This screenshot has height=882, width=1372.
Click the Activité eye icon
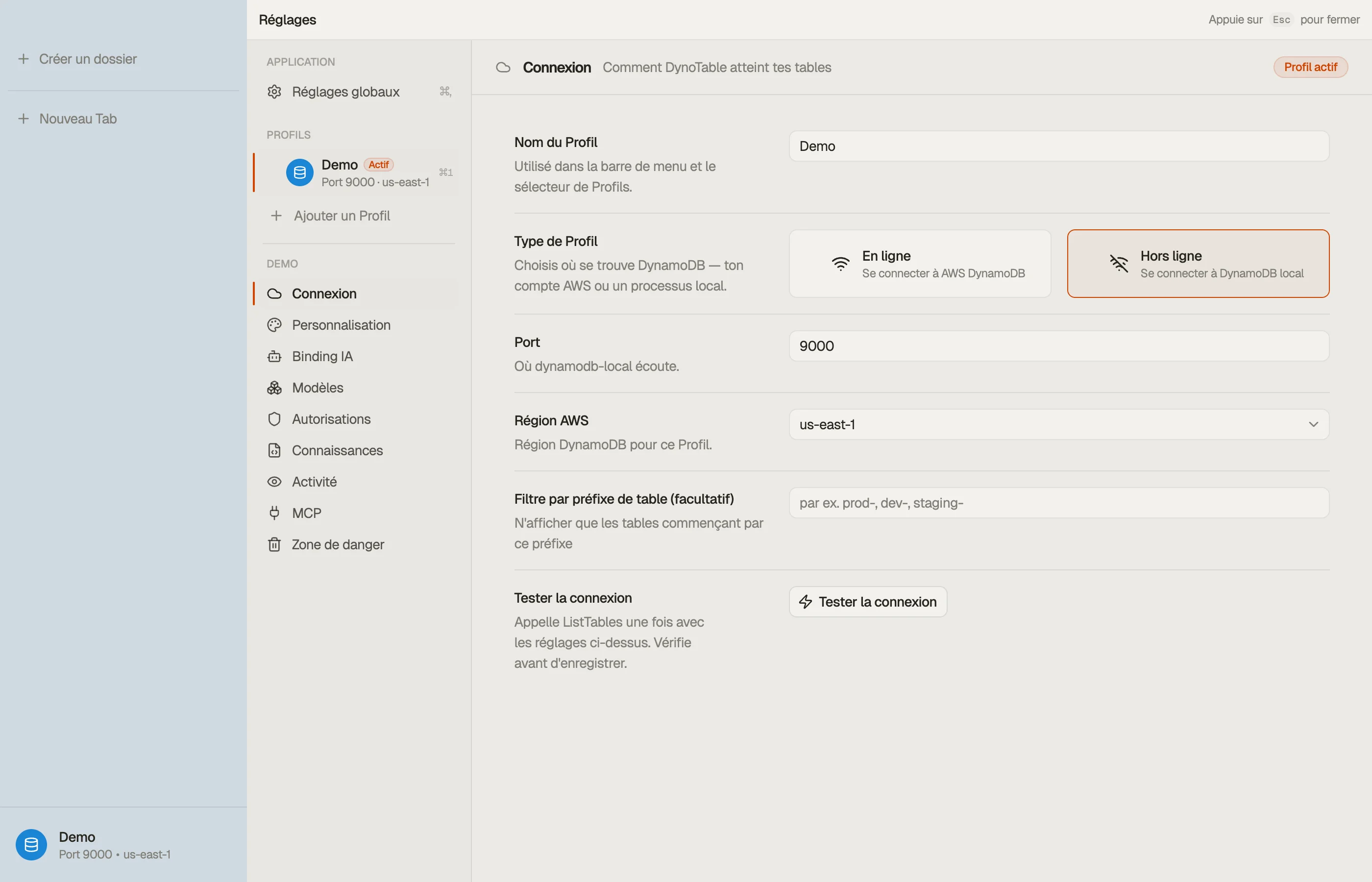[274, 482]
